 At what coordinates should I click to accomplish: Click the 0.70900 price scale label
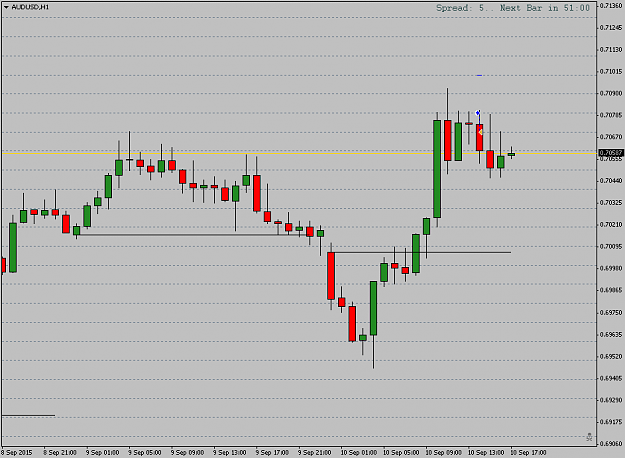coord(611,93)
